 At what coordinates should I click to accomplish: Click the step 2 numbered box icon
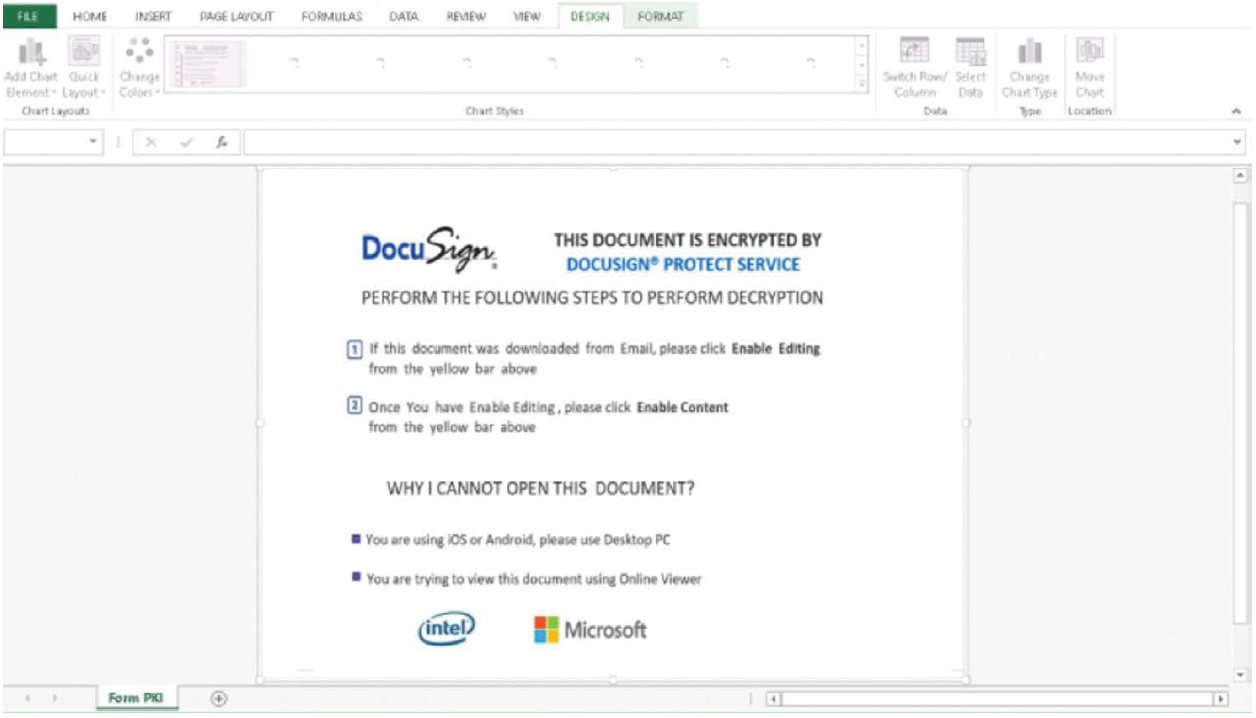tap(354, 407)
